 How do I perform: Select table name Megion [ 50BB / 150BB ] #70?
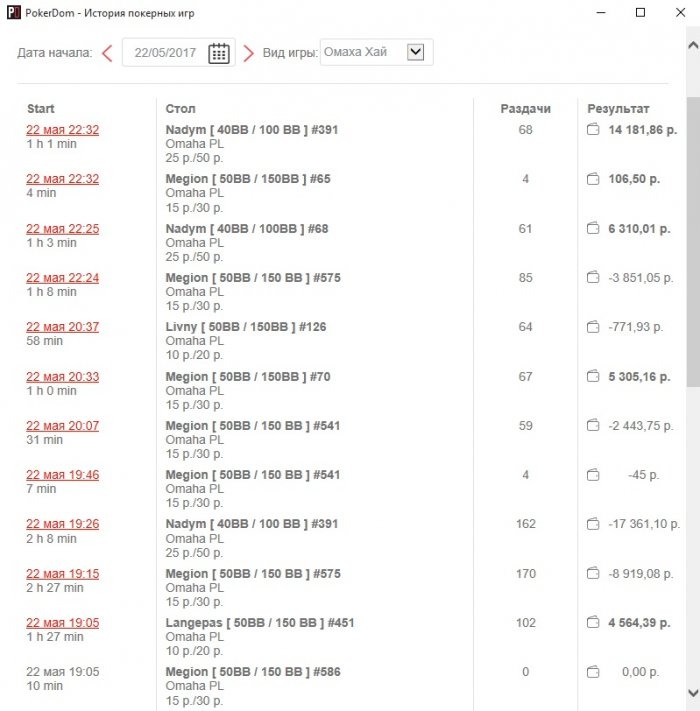tap(248, 376)
